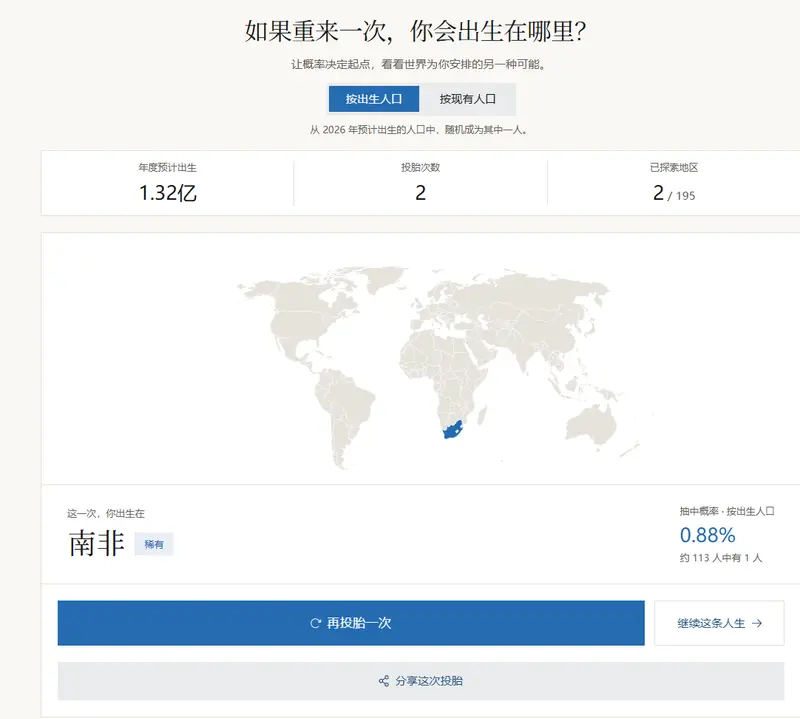The height and width of the screenshot is (719, 800).
Task: Click the 分享这次投胎 button
Action: coord(421,681)
